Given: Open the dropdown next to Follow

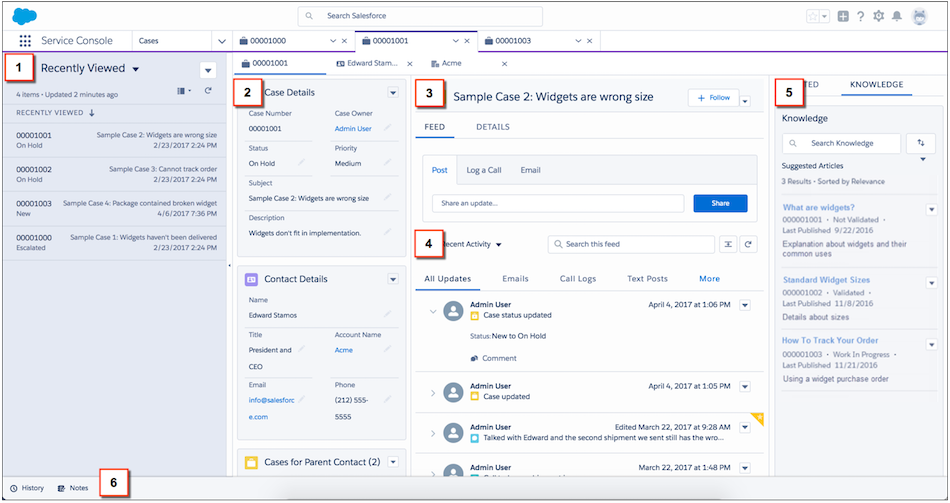Looking at the screenshot, I should pyautogui.click(x=746, y=101).
